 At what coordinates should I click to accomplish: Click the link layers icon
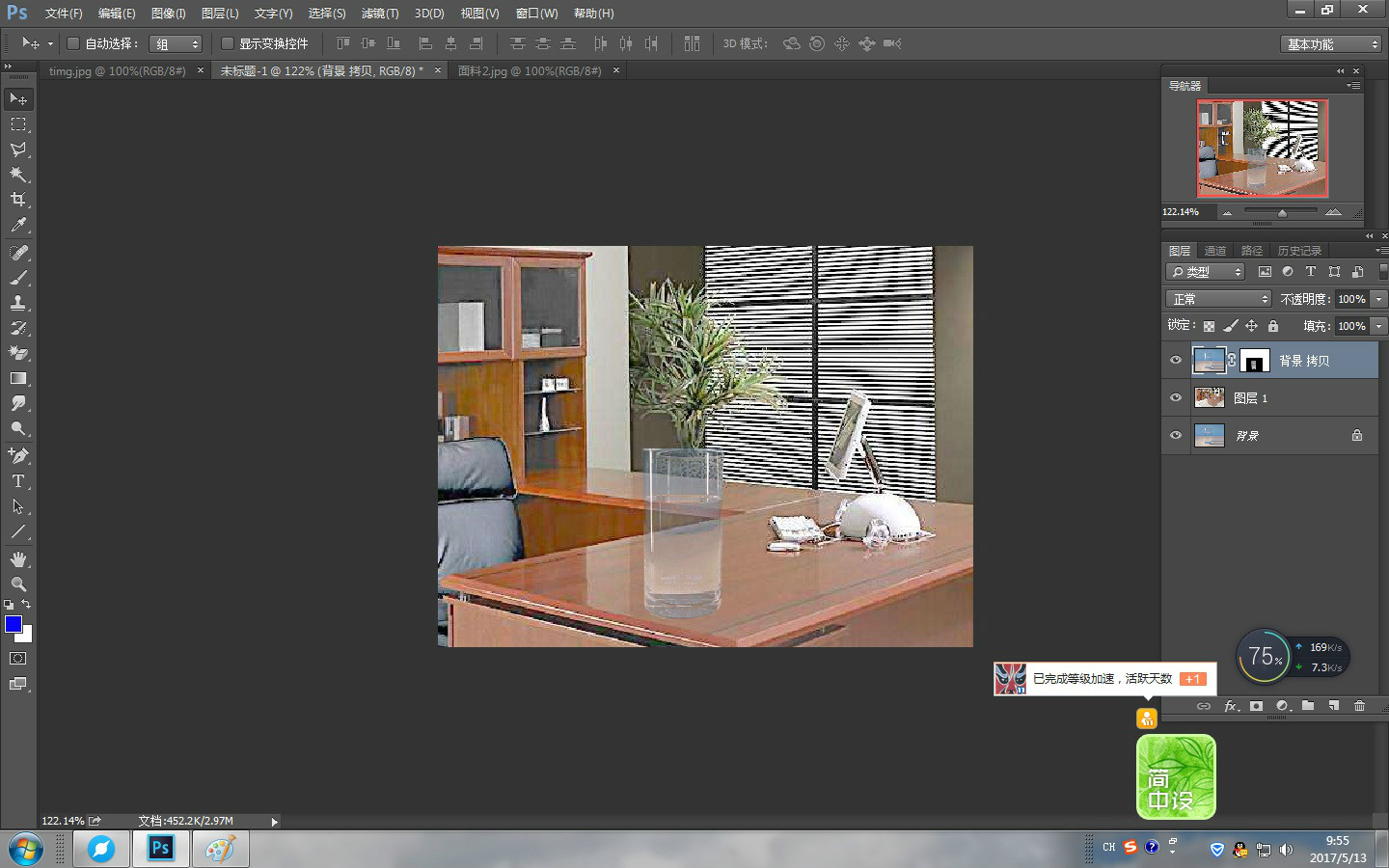coord(1204,706)
